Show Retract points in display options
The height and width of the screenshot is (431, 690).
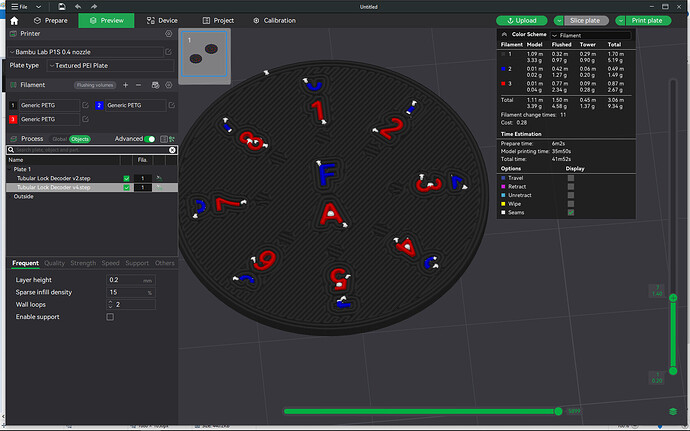571,187
